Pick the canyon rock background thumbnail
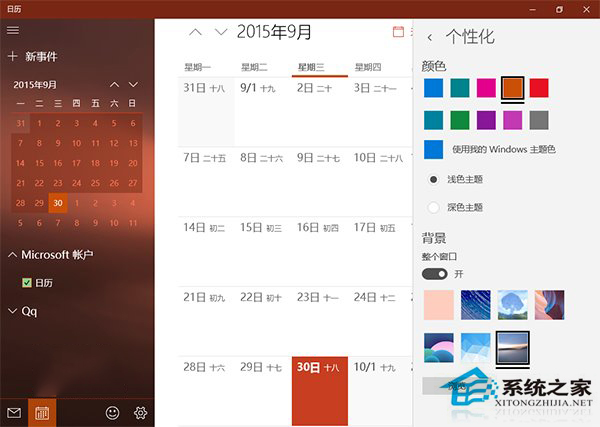The image size is (600, 427). coord(549,305)
